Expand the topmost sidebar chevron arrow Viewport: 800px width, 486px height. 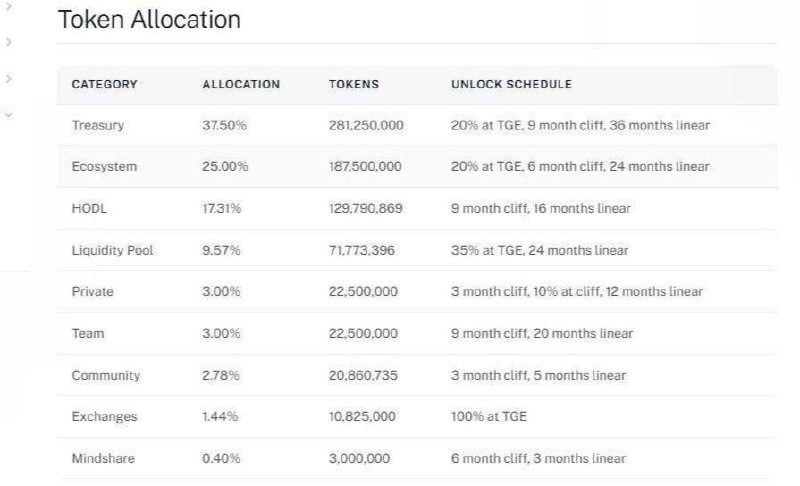(x=9, y=9)
